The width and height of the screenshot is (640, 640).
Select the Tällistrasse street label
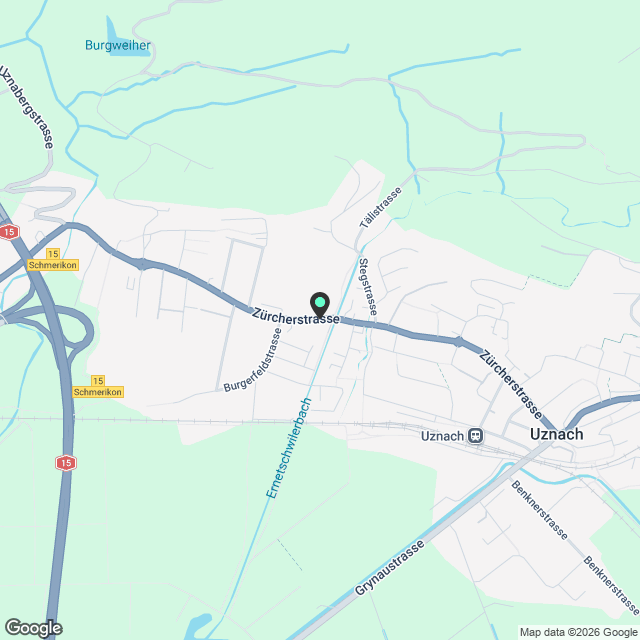pos(380,207)
